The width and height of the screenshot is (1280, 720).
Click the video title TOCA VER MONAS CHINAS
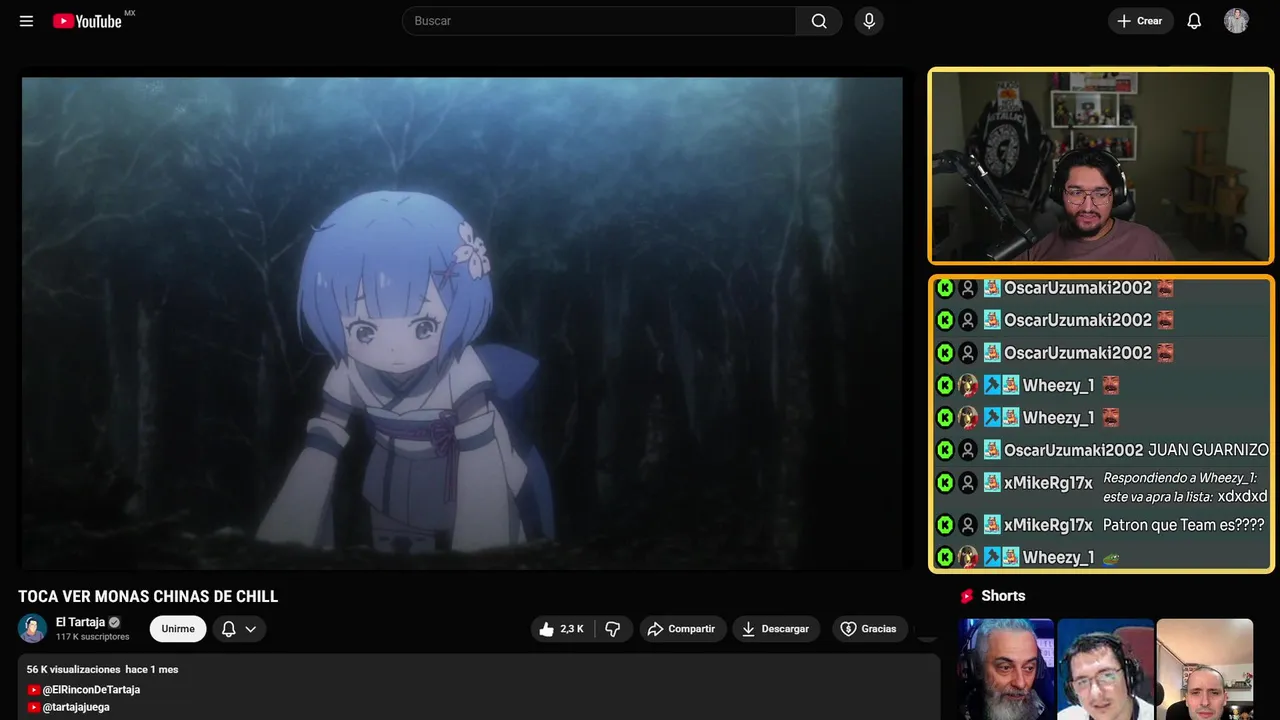point(148,597)
